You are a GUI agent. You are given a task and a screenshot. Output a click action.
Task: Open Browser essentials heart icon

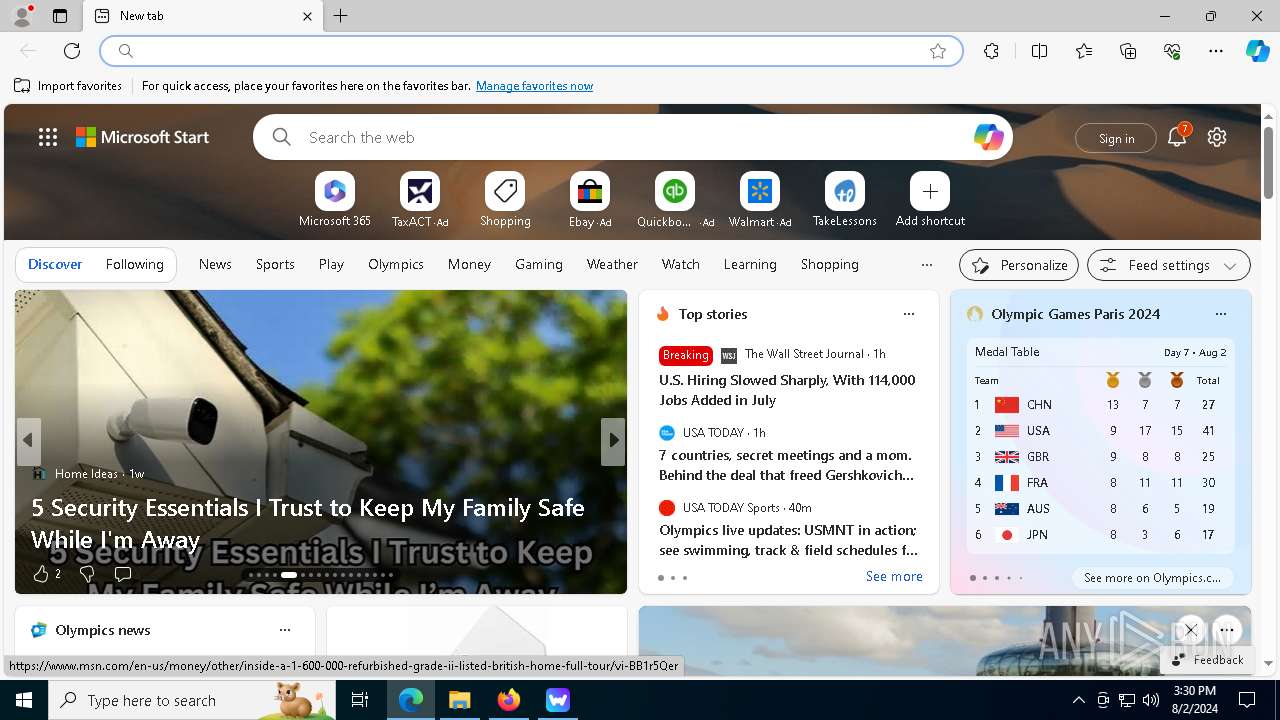(1172, 51)
